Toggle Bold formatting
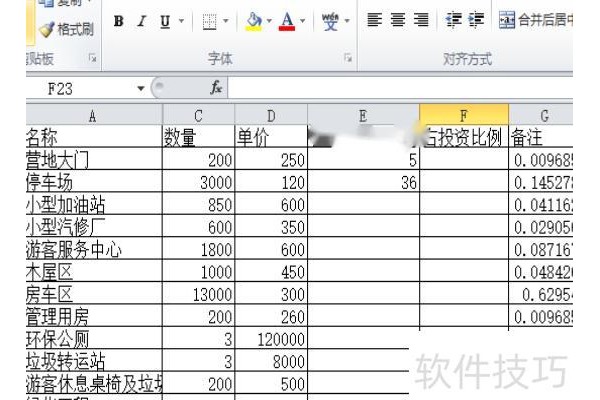The height and width of the screenshot is (400, 600). pos(119,21)
